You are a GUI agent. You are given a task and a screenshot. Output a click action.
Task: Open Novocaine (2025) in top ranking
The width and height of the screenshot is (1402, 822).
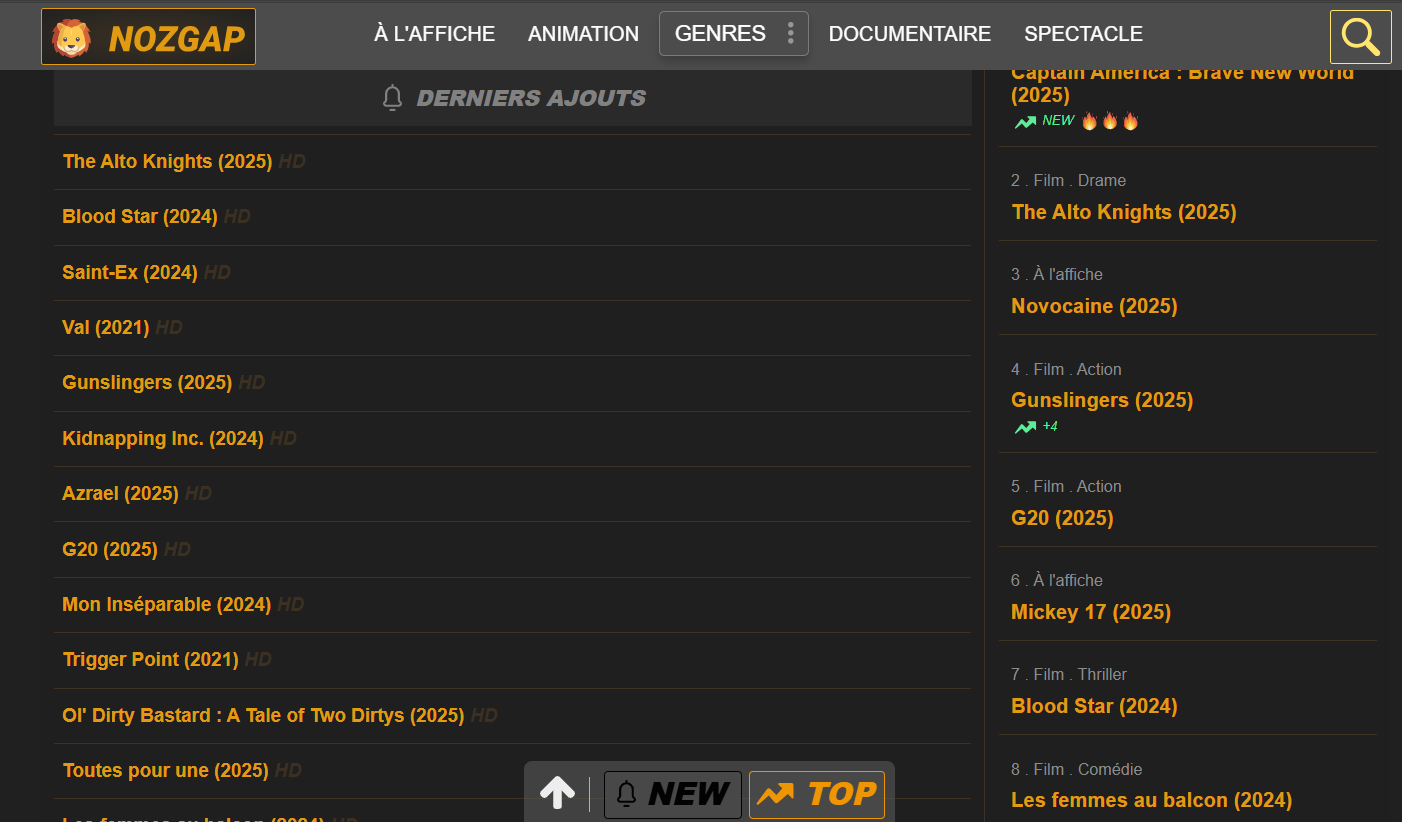pyautogui.click(x=1094, y=306)
